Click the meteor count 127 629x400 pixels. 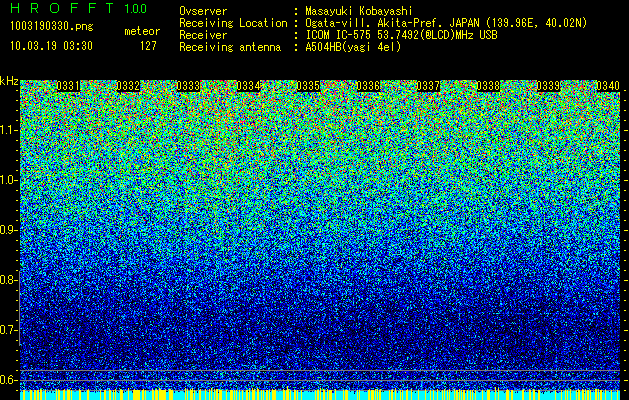pyautogui.click(x=148, y=46)
